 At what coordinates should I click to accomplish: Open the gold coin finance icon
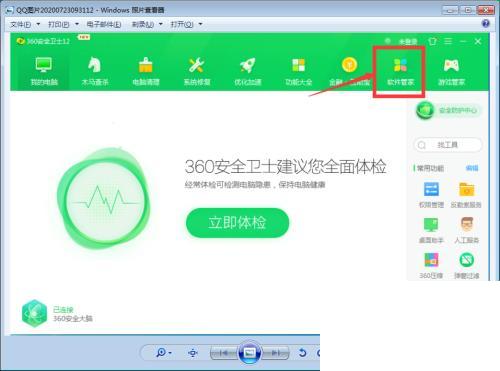click(349, 65)
